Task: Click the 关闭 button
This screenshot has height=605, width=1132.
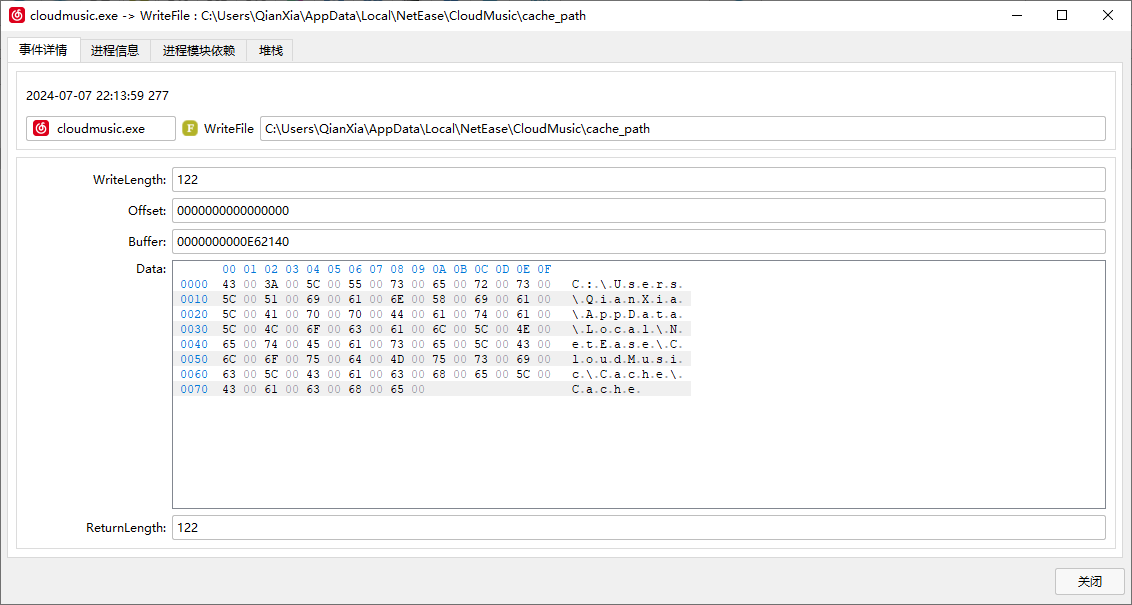Action: coord(1090,581)
